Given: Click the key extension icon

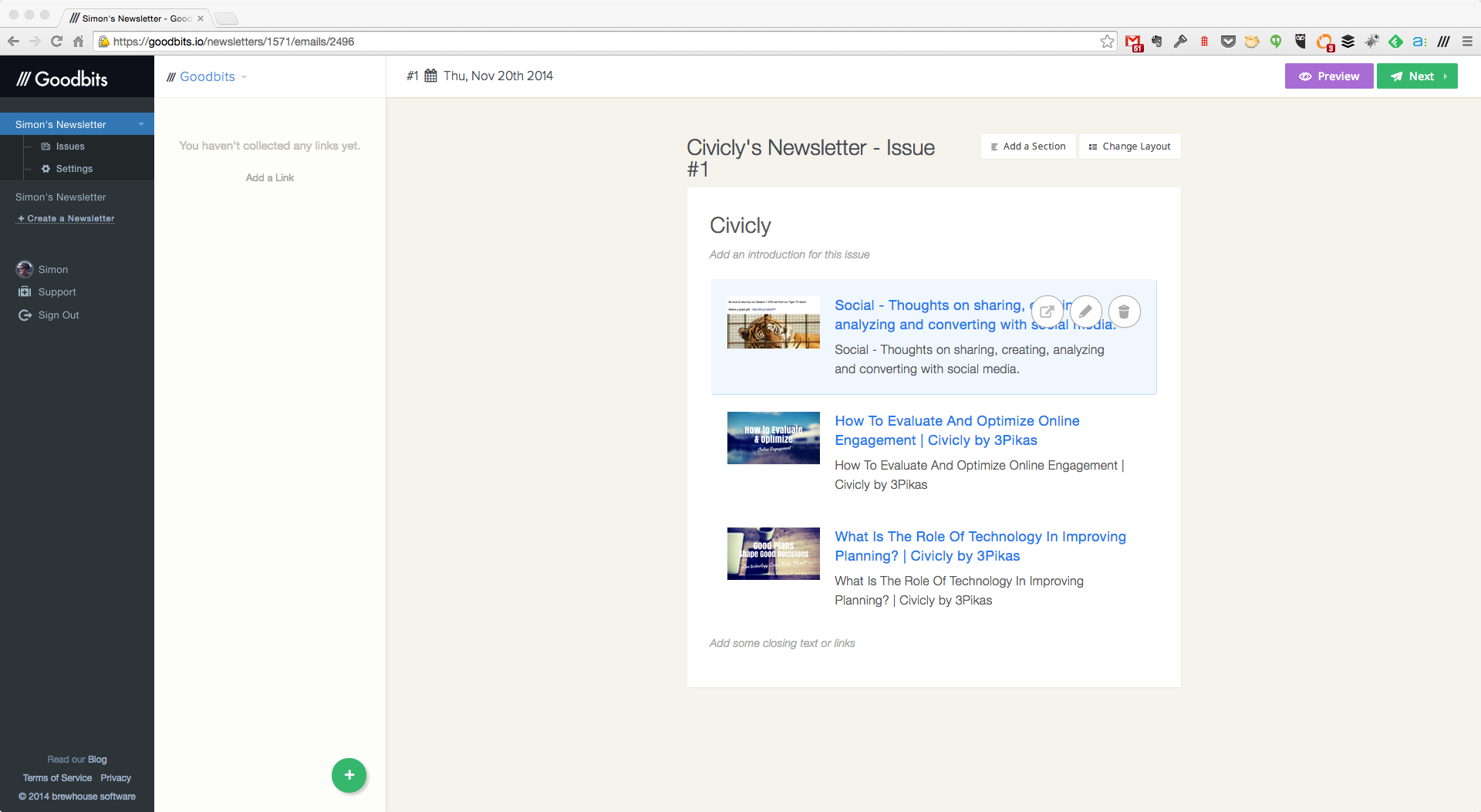Looking at the screenshot, I should (x=1180, y=42).
